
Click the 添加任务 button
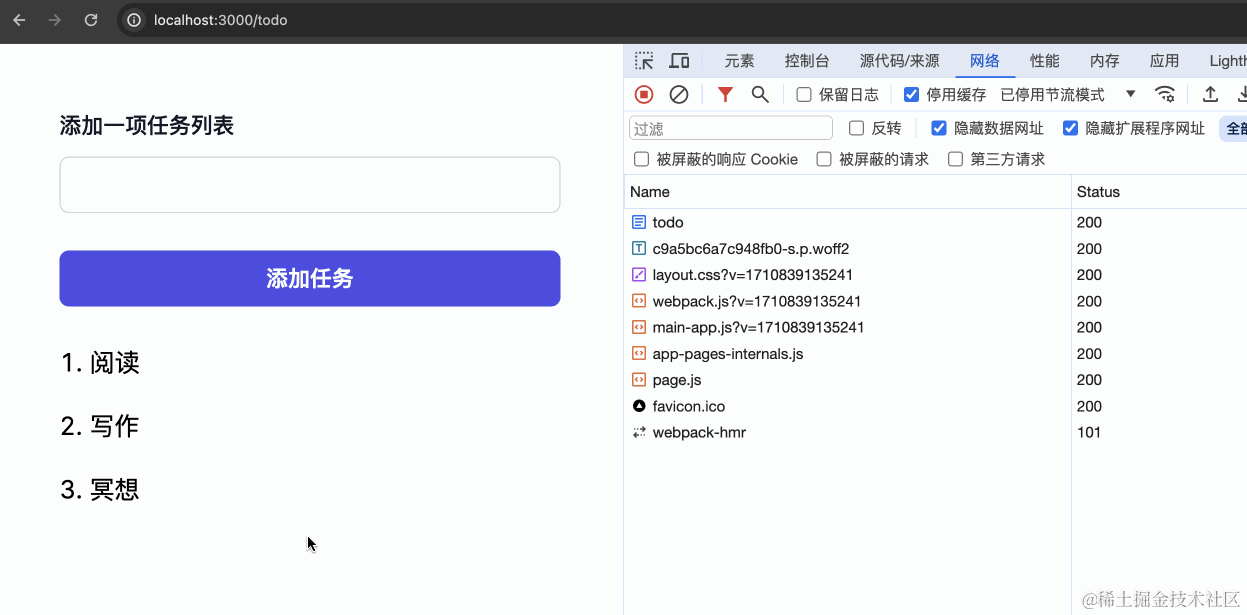tap(310, 278)
